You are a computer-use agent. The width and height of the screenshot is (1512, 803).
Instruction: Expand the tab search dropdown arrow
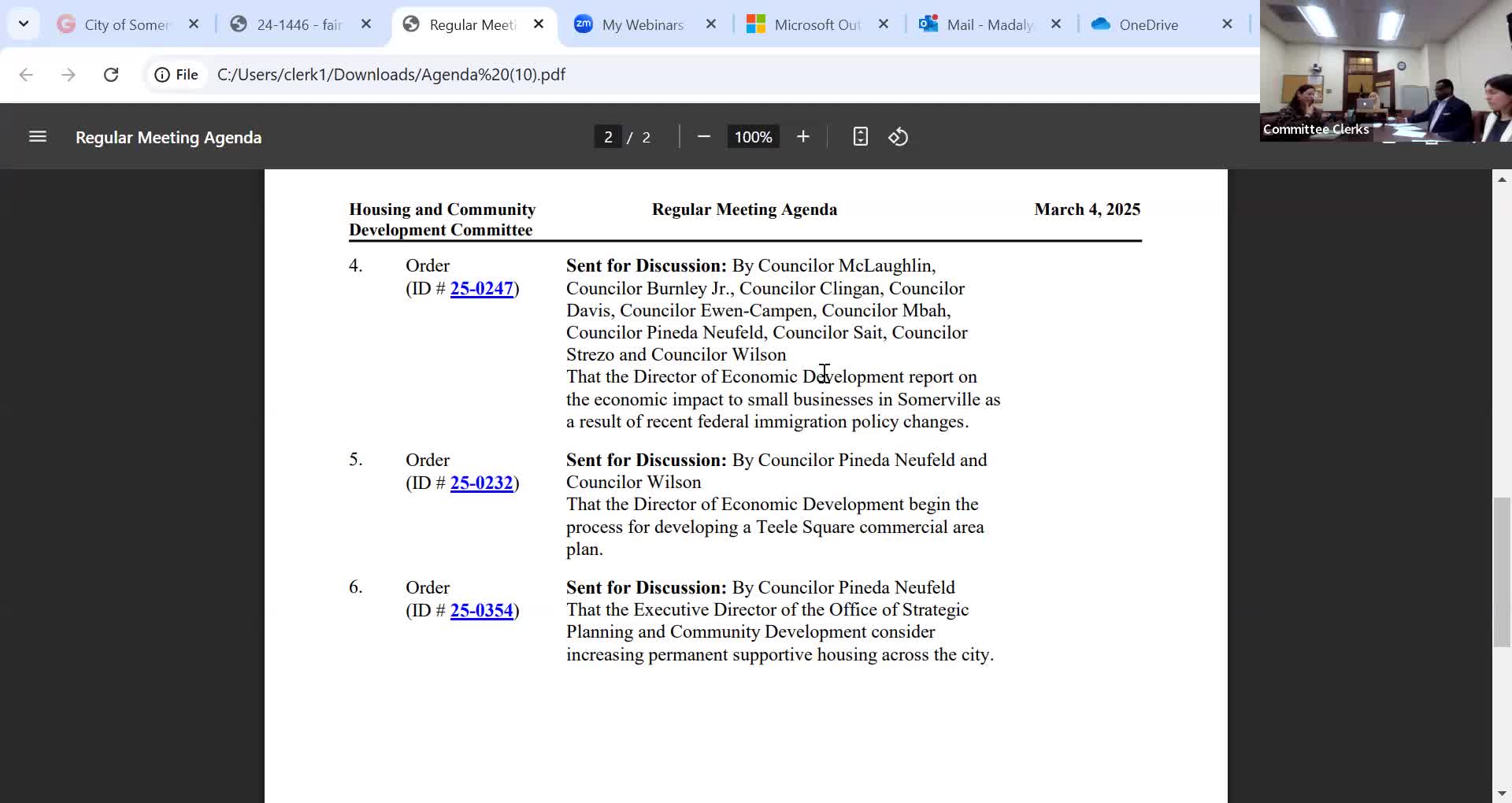(x=24, y=24)
